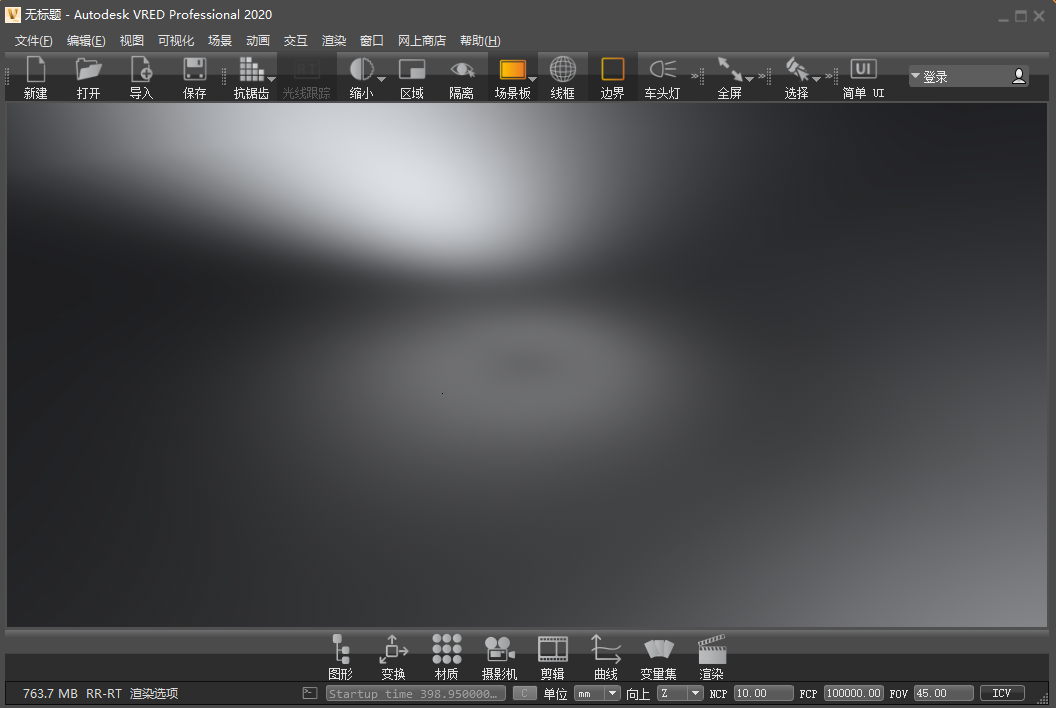
Task: Click the 763.7 MB memory readout
Action: pyautogui.click(x=50, y=693)
